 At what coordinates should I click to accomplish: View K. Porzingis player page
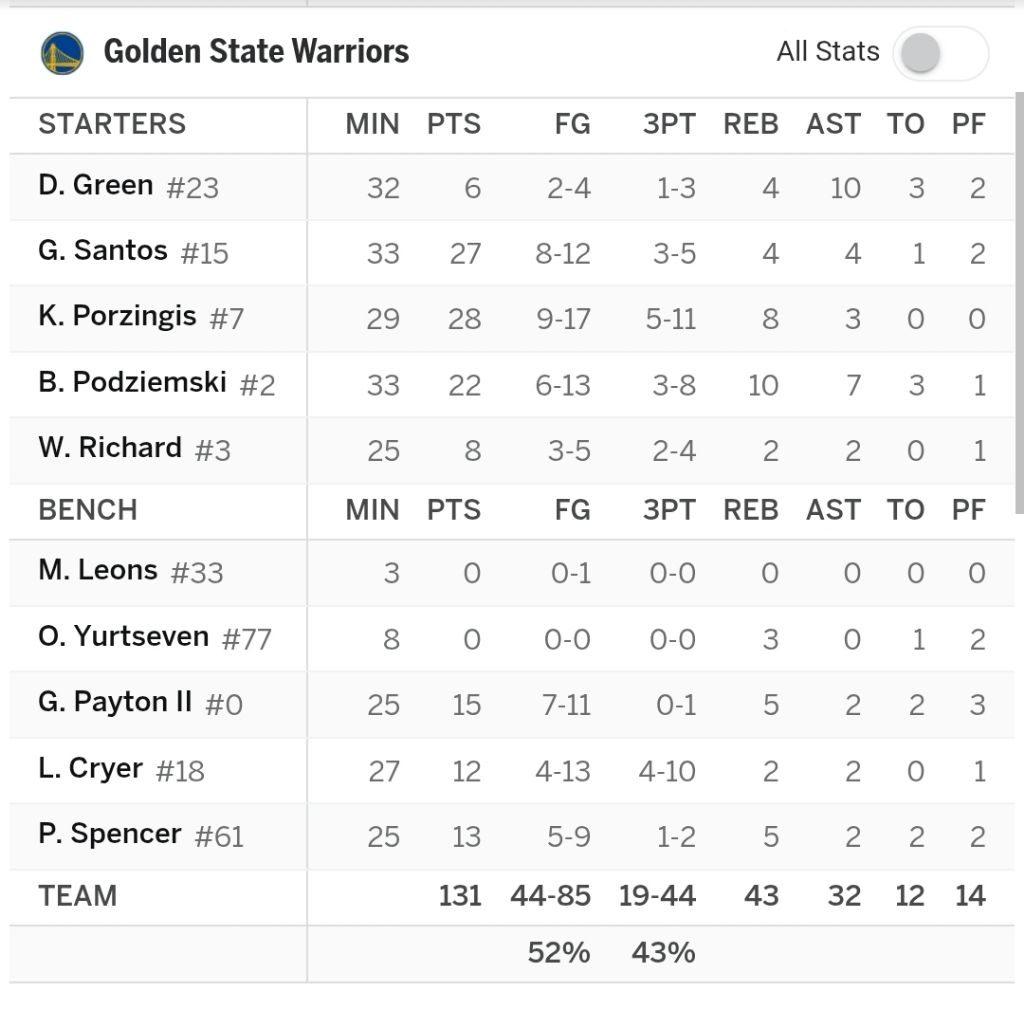pyautogui.click(x=117, y=316)
